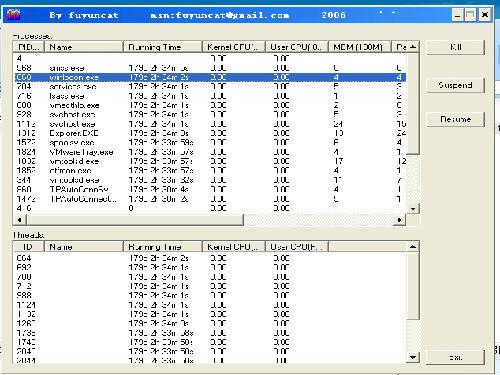
Task: Click the horizontal scrollbar right arrow
Action: [400, 220]
